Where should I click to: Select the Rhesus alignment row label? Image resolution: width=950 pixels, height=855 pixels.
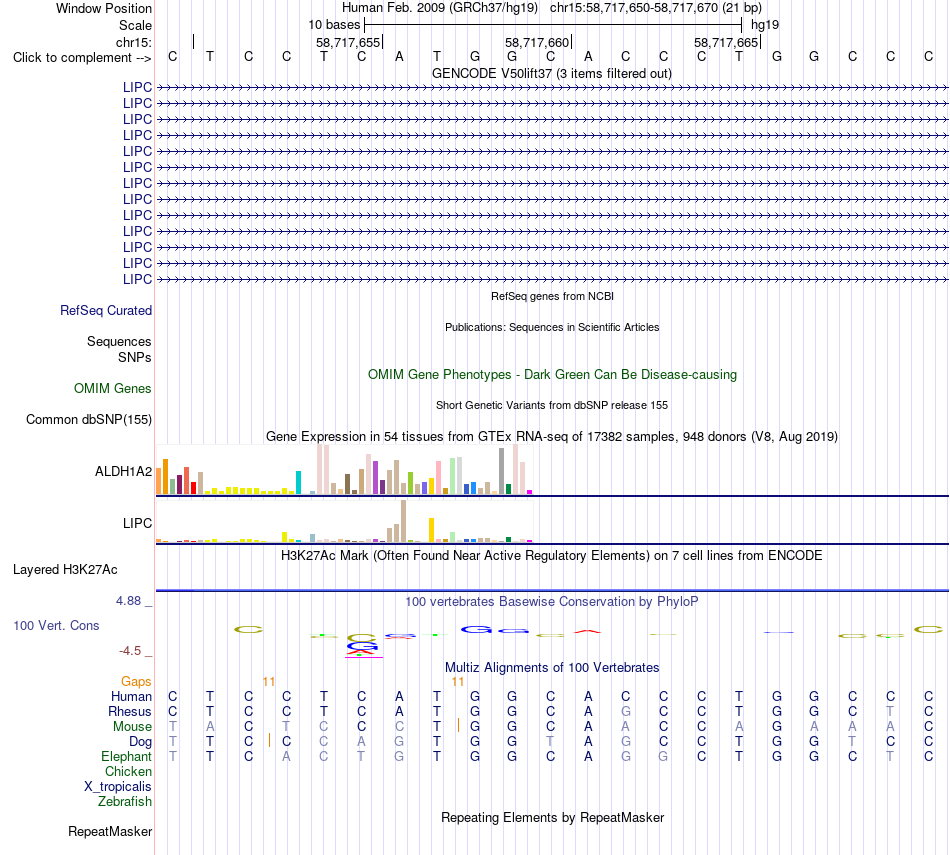click(x=130, y=711)
